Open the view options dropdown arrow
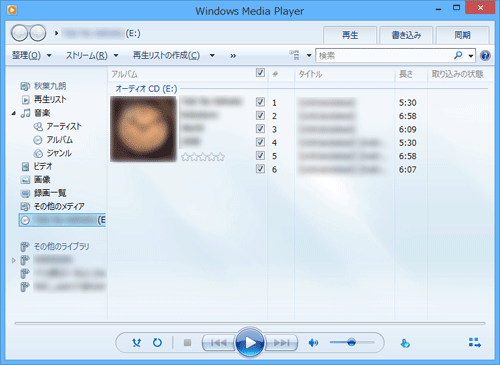 click(309, 55)
